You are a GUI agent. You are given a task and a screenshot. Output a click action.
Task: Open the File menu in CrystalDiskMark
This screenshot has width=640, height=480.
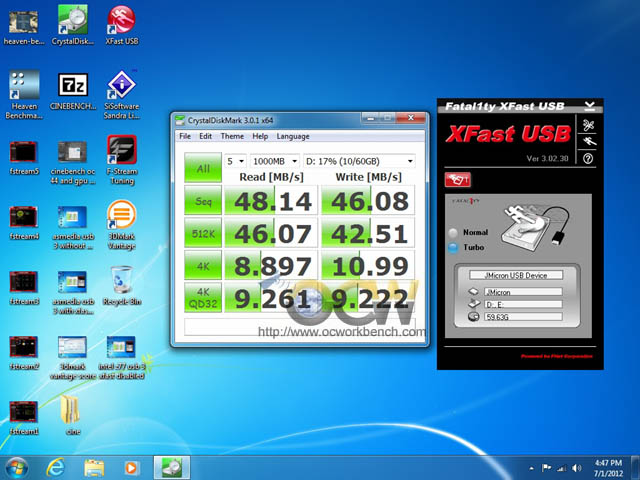tap(185, 136)
